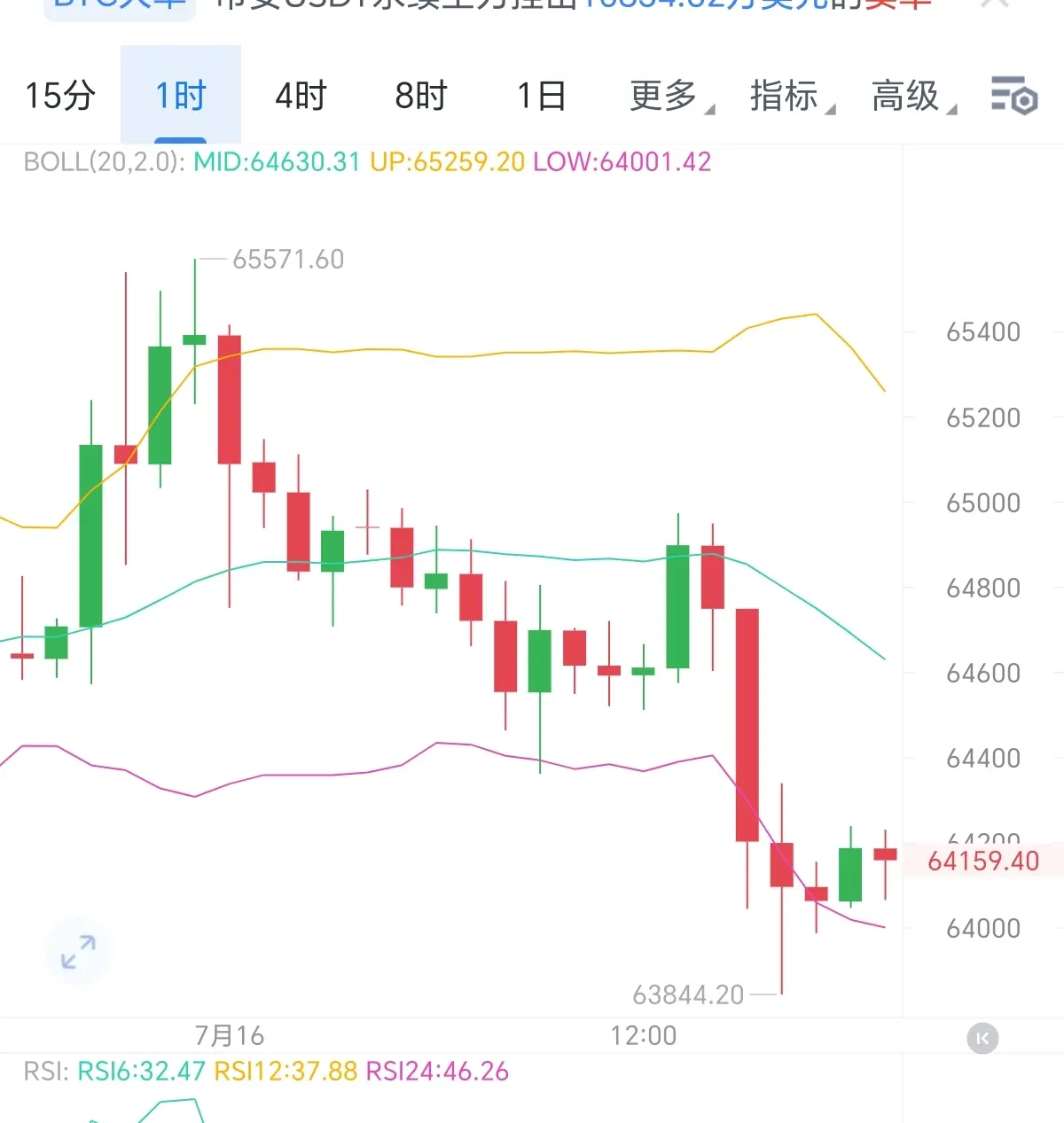Open chart settings list-gear icon
The width and height of the screenshot is (1064, 1123).
coord(1014,96)
